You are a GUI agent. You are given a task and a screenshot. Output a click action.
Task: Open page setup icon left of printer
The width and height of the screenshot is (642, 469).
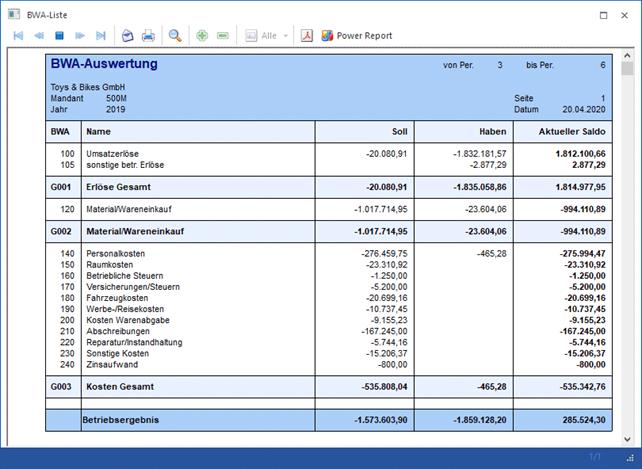(x=128, y=36)
